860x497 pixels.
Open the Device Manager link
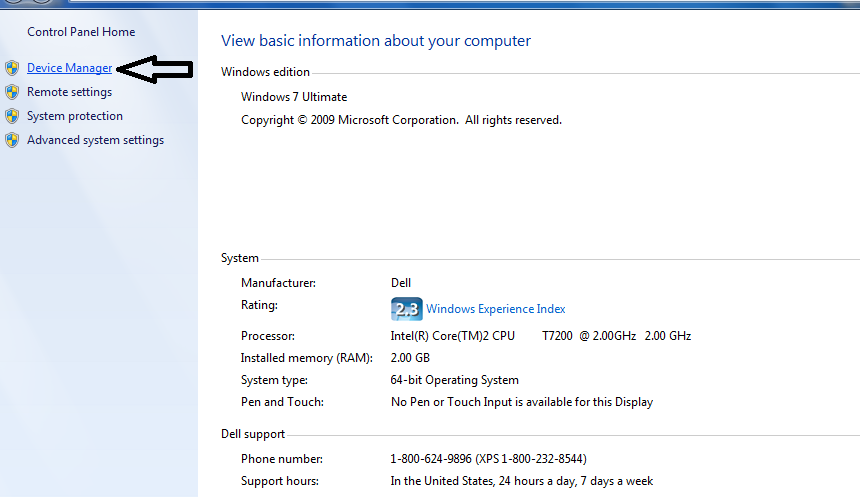69,68
